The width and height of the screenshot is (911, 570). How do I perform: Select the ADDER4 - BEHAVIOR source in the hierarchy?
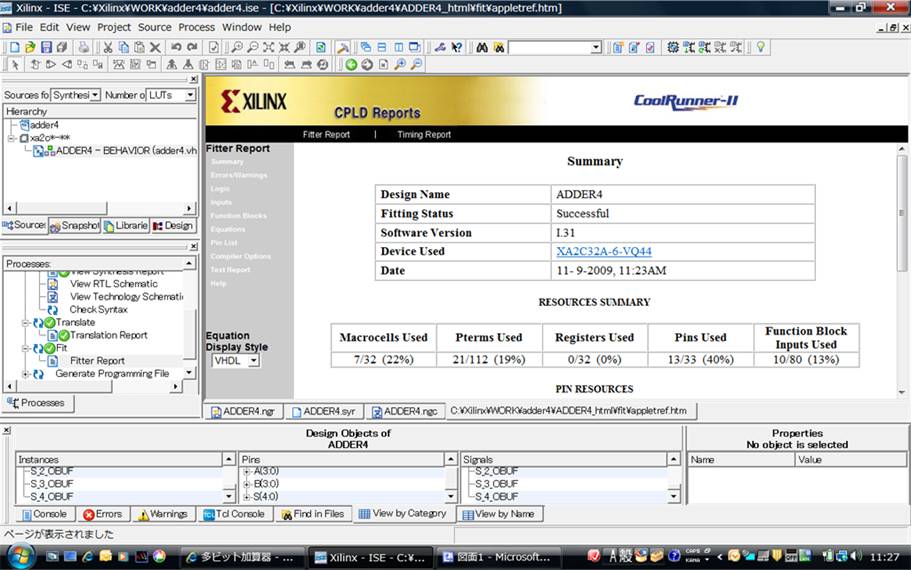pos(125,151)
